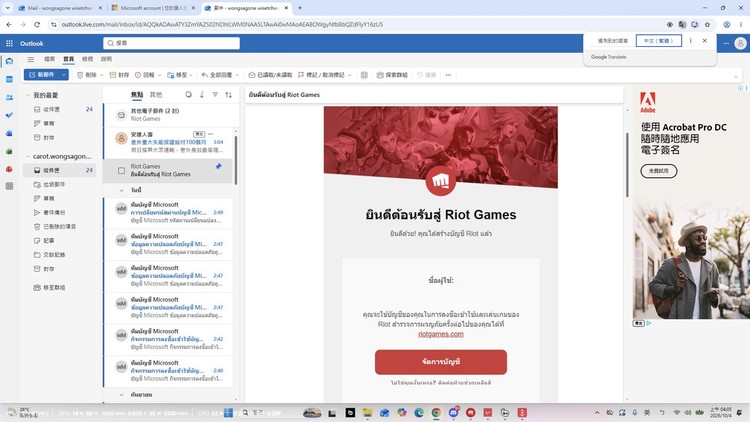Open the Flag (標記) dropdown arrow

pos(349,75)
